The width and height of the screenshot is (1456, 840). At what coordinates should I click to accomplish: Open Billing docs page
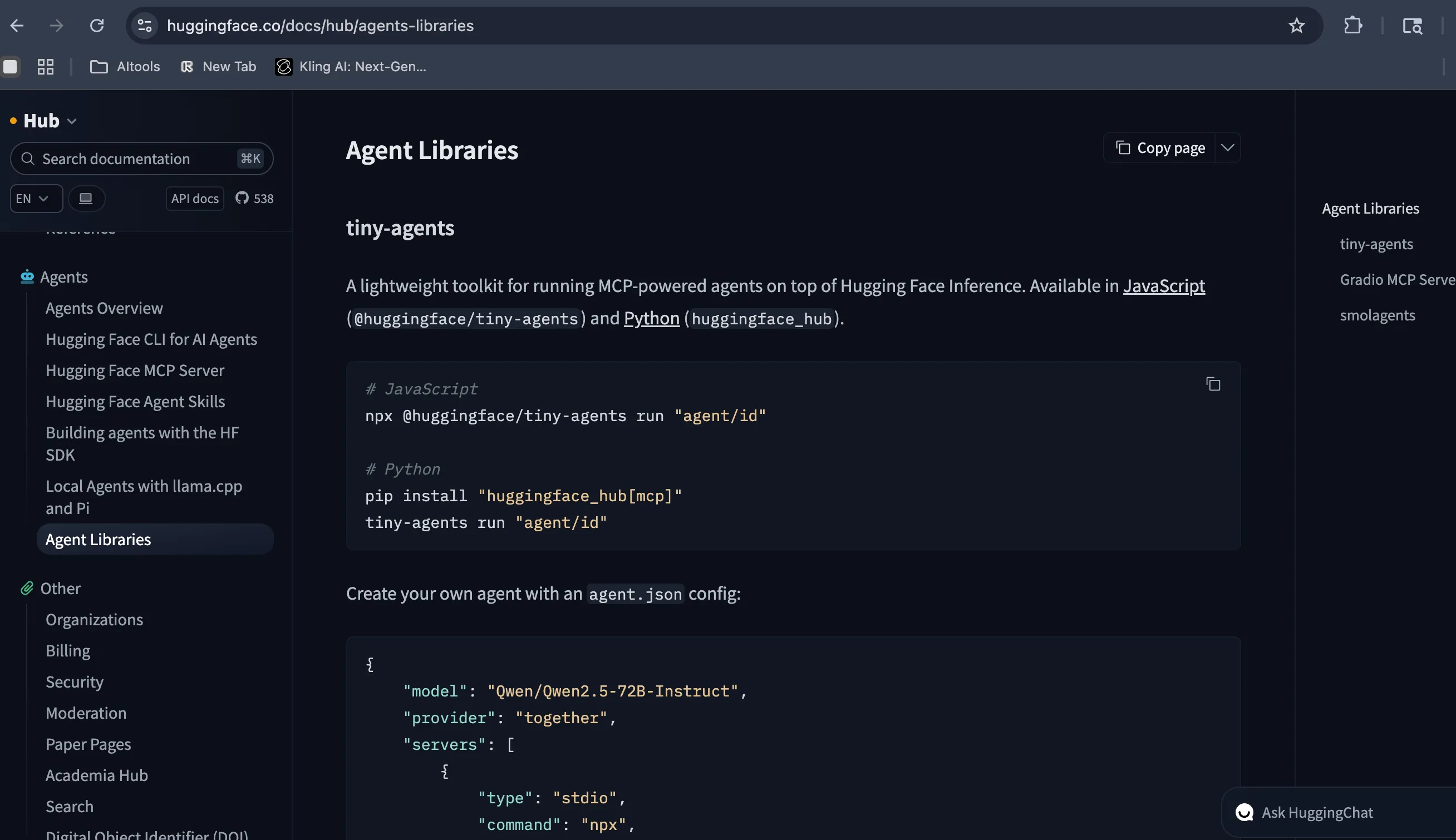(67, 650)
